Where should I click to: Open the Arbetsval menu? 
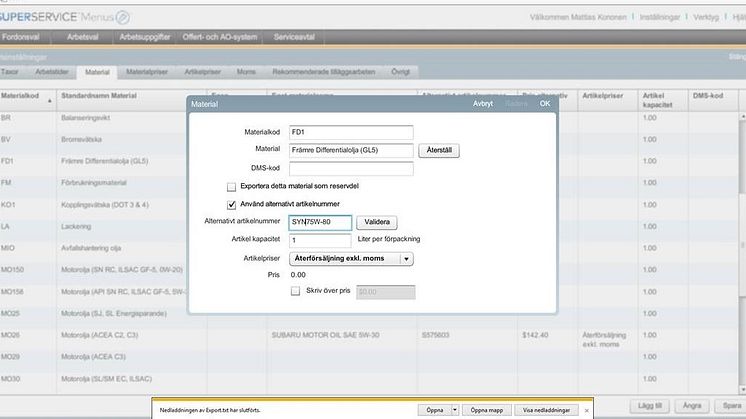pos(82,37)
